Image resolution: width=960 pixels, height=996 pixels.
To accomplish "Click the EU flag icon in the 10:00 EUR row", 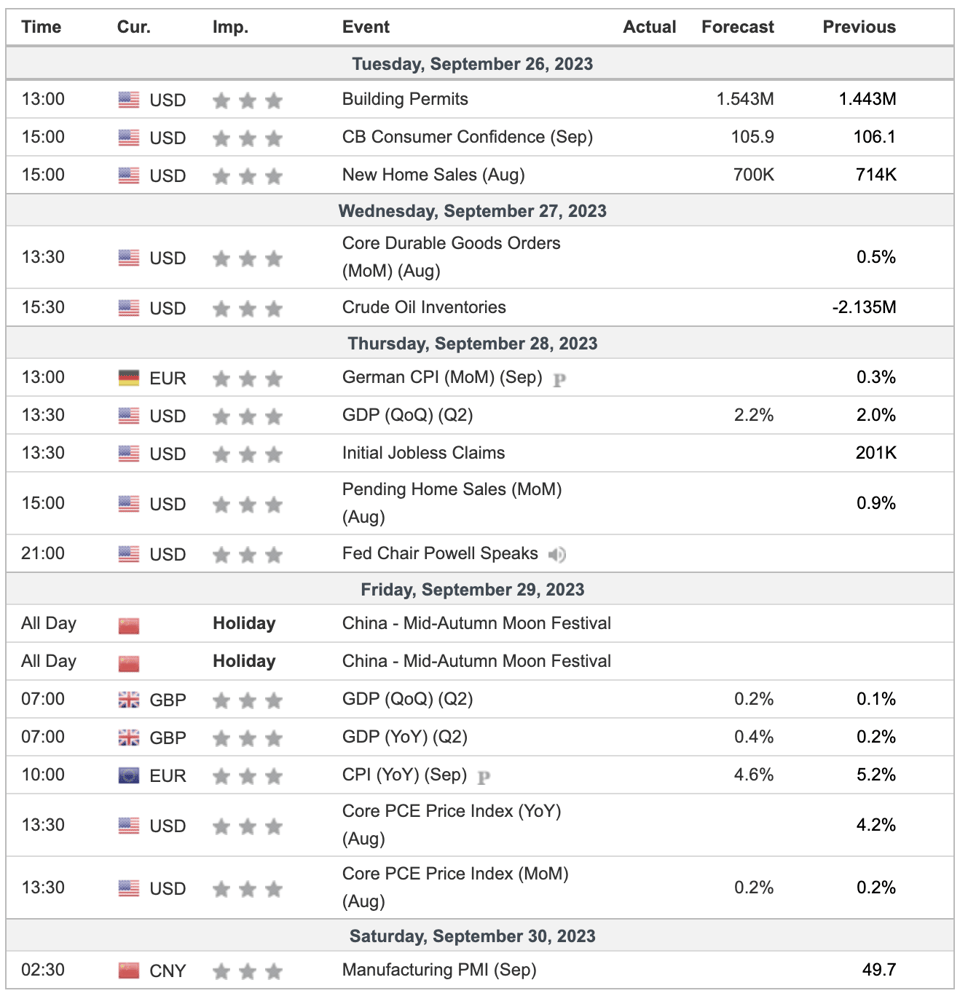I will (129, 776).
